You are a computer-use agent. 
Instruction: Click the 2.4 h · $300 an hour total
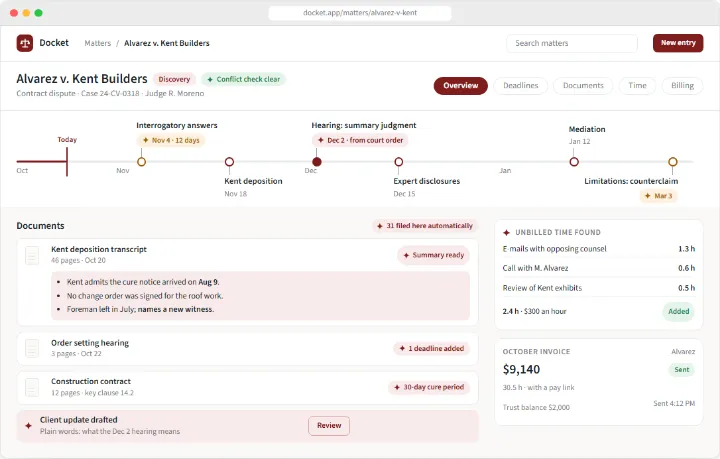click(534, 311)
